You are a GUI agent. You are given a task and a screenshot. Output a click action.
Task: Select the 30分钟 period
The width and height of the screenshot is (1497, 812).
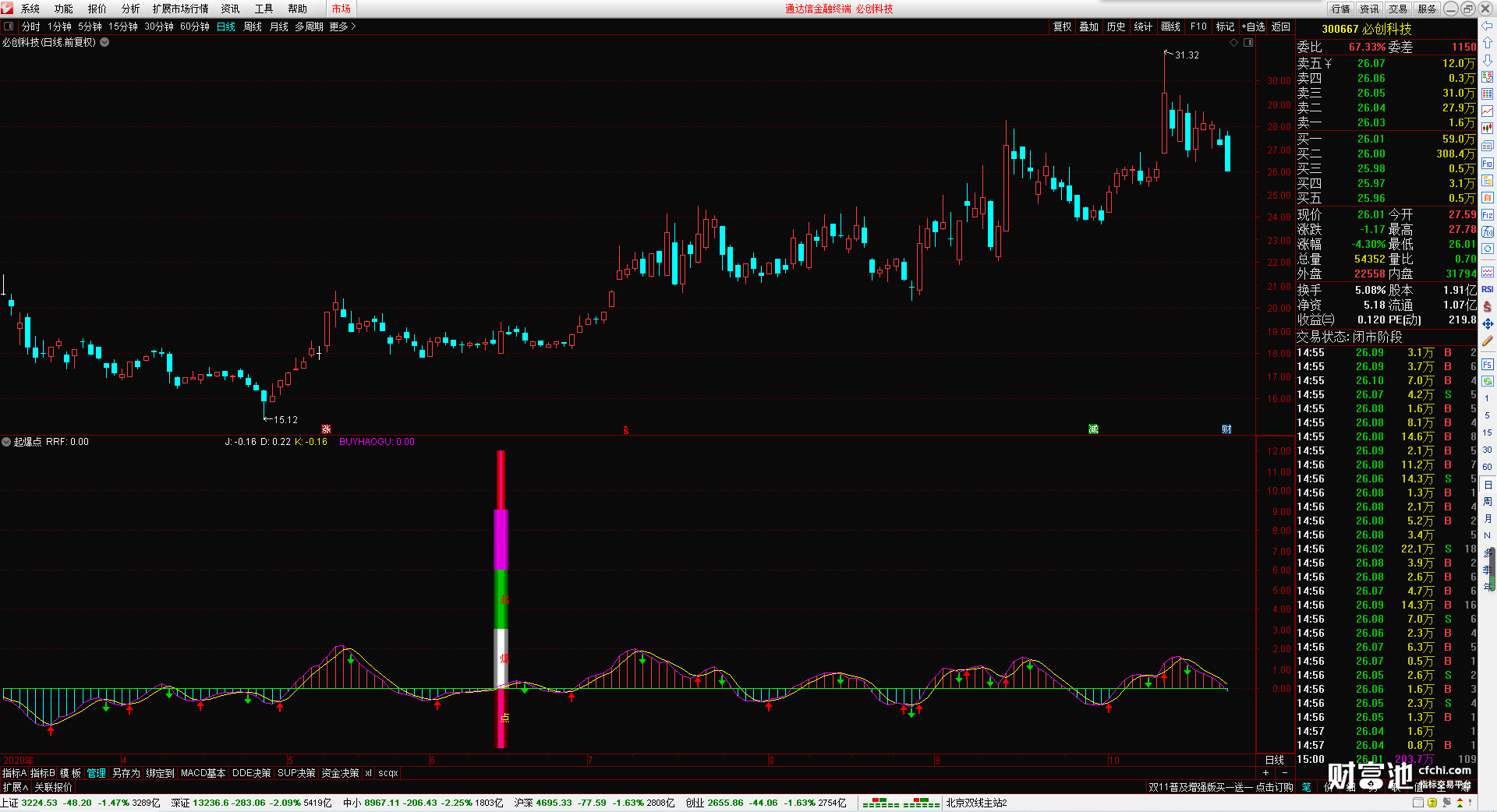point(159,26)
